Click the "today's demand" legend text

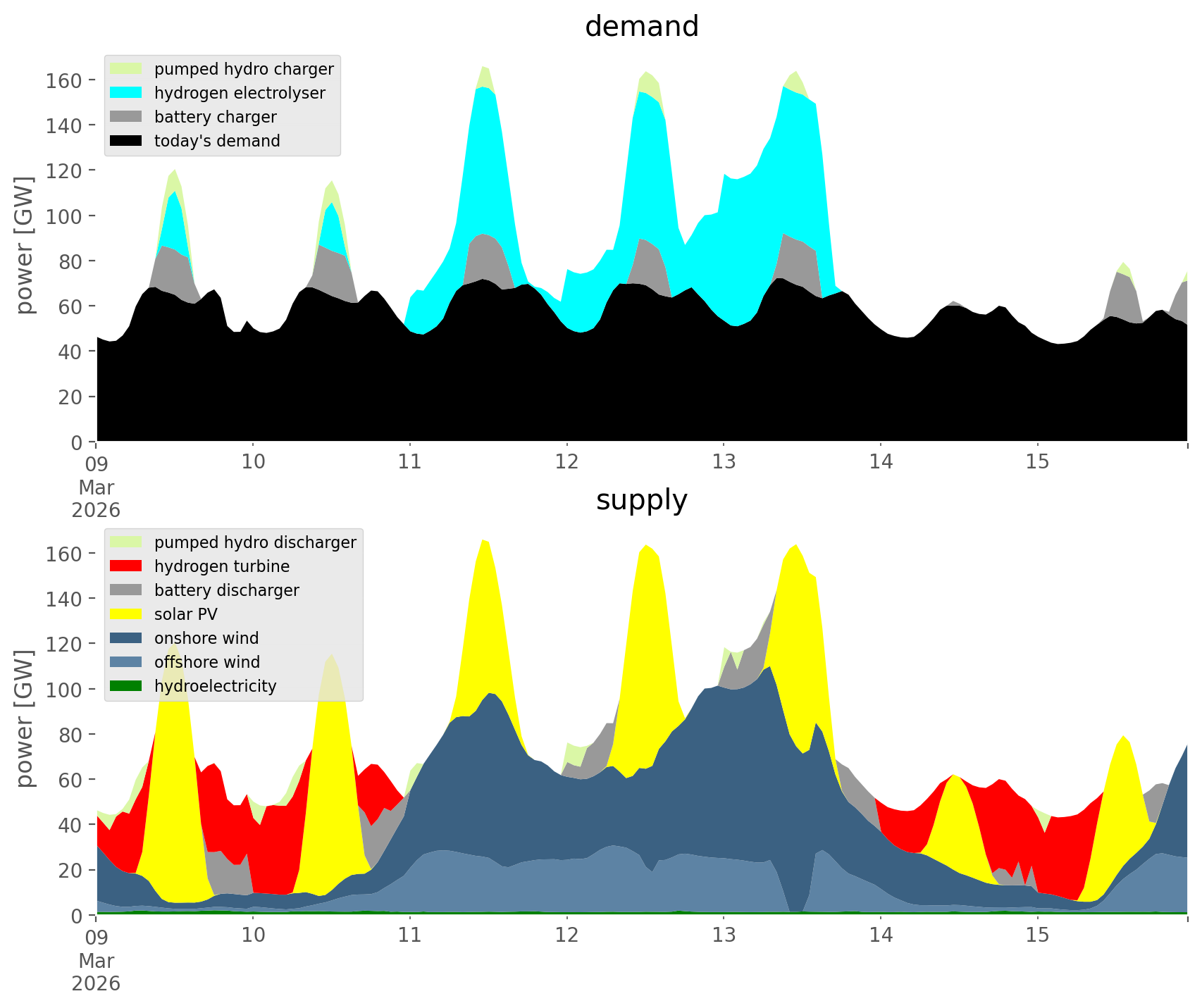217,141
